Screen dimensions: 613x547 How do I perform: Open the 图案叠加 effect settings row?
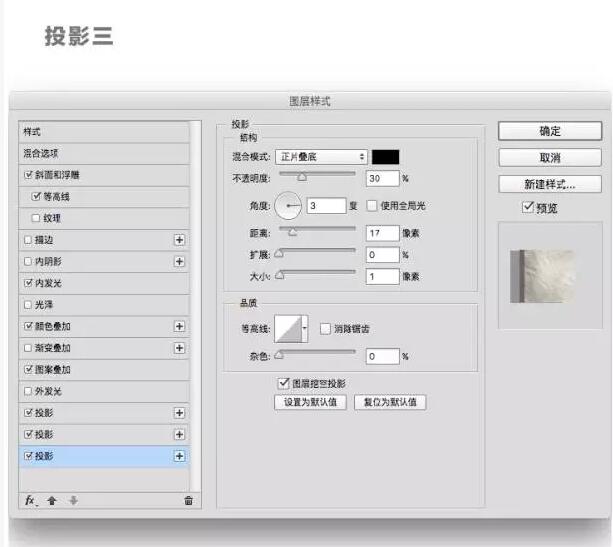(x=104, y=369)
